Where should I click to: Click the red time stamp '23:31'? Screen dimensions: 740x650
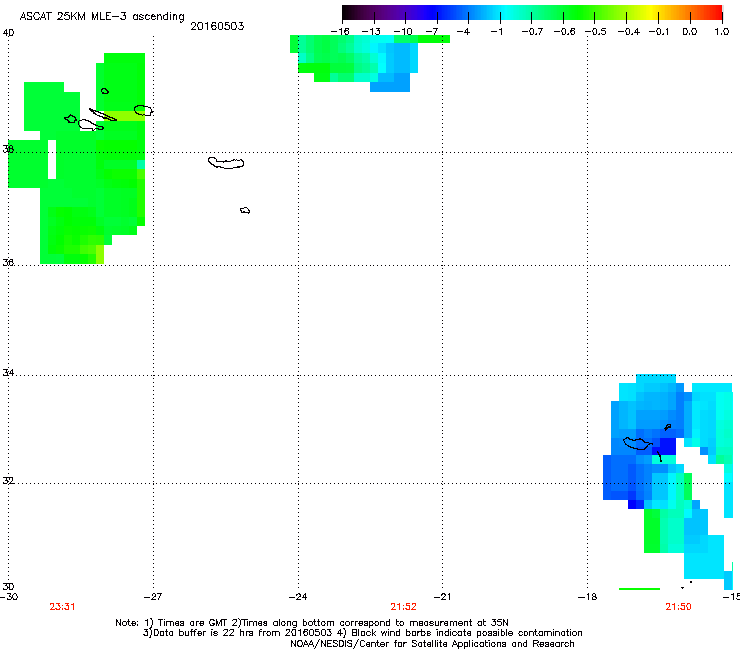[62, 607]
